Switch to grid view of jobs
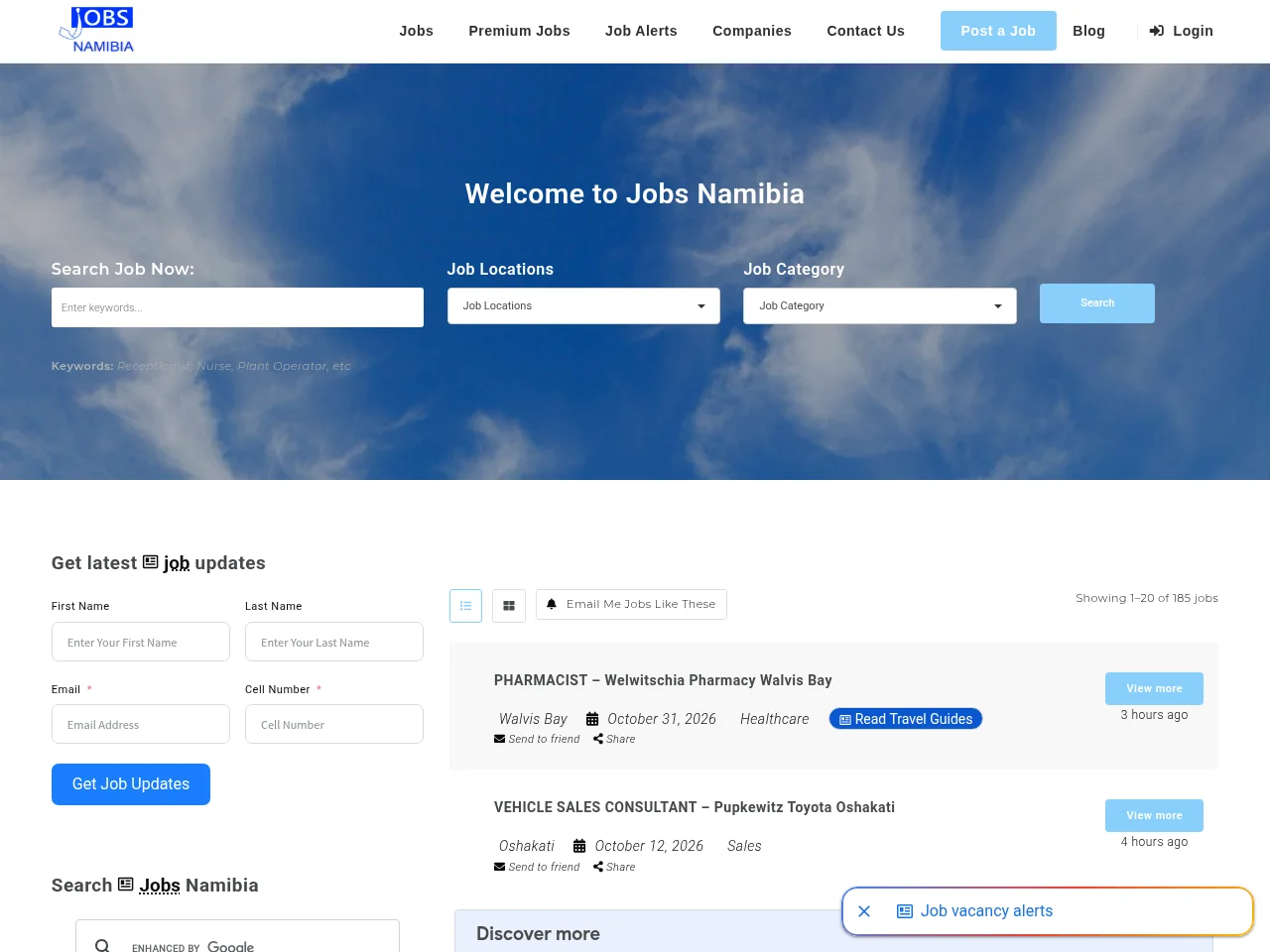1270x952 pixels. click(509, 606)
